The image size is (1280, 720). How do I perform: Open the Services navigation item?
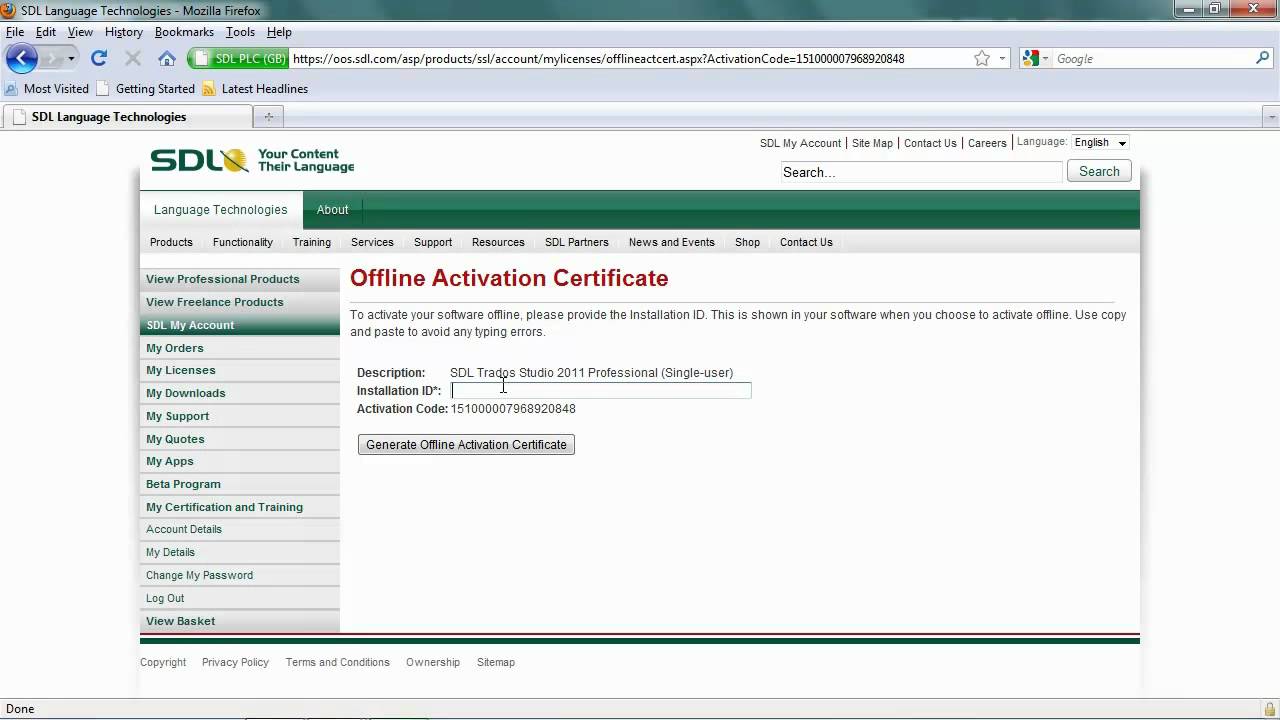tap(372, 242)
